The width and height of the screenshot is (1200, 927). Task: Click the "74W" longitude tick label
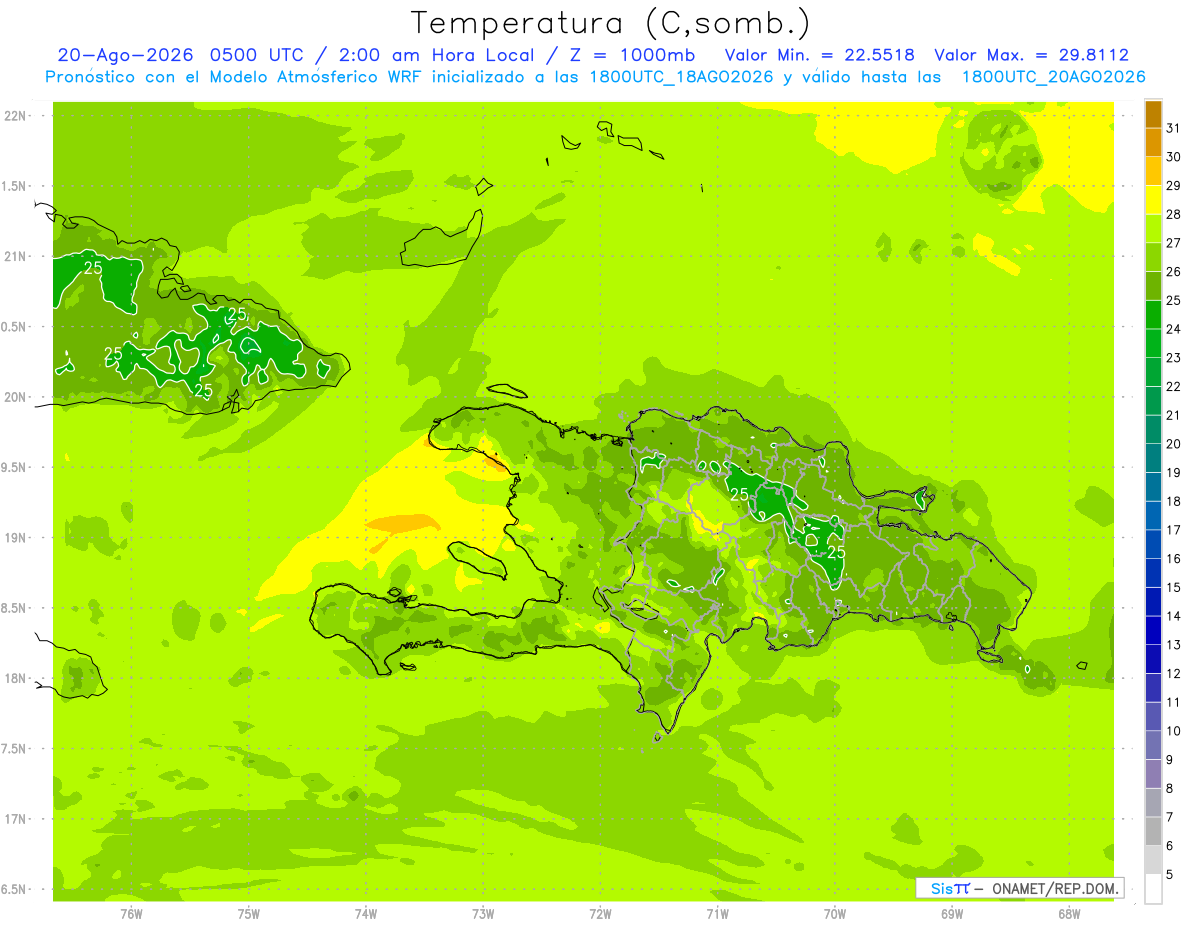365,915
